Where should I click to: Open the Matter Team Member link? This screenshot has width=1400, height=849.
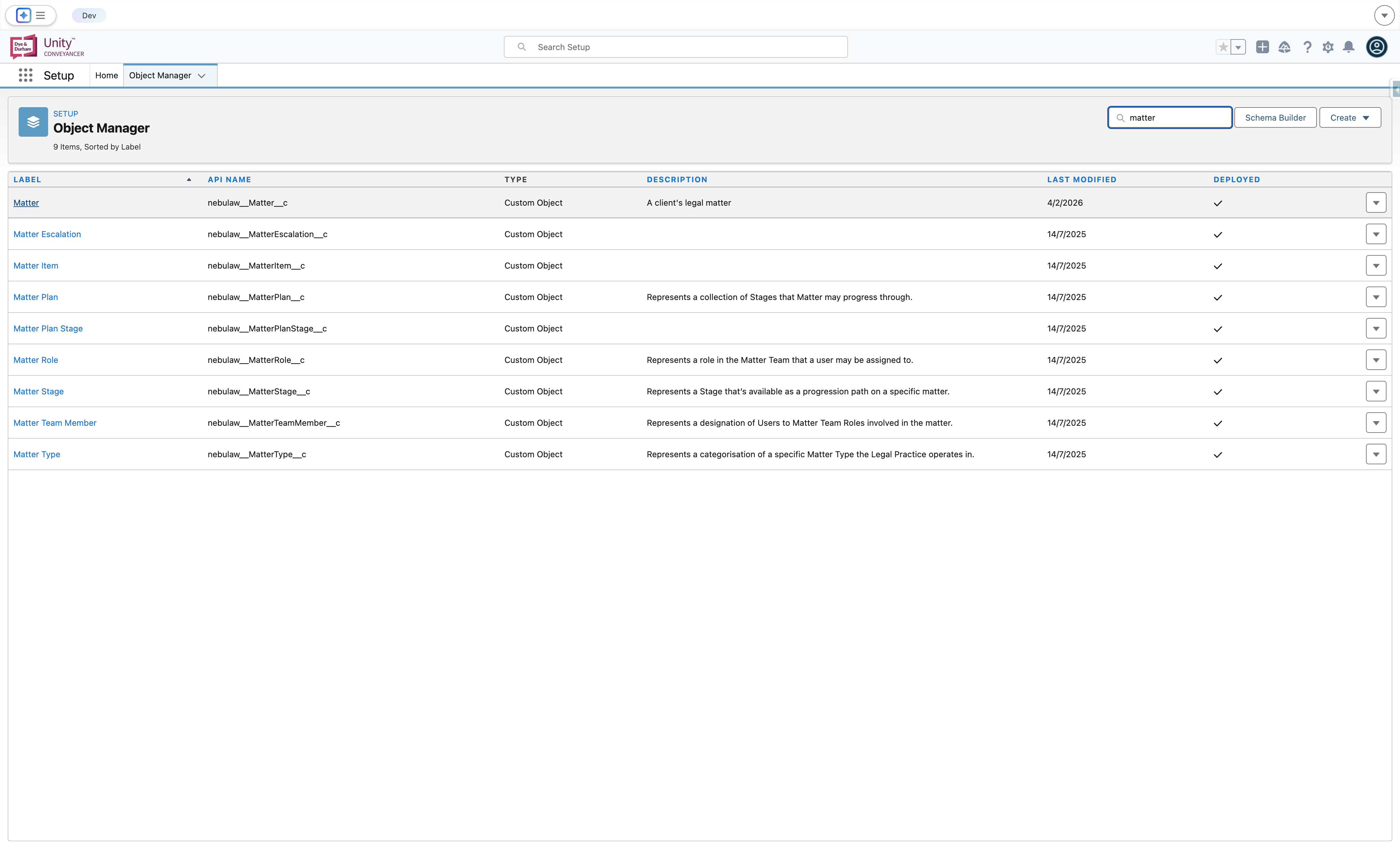coord(55,423)
